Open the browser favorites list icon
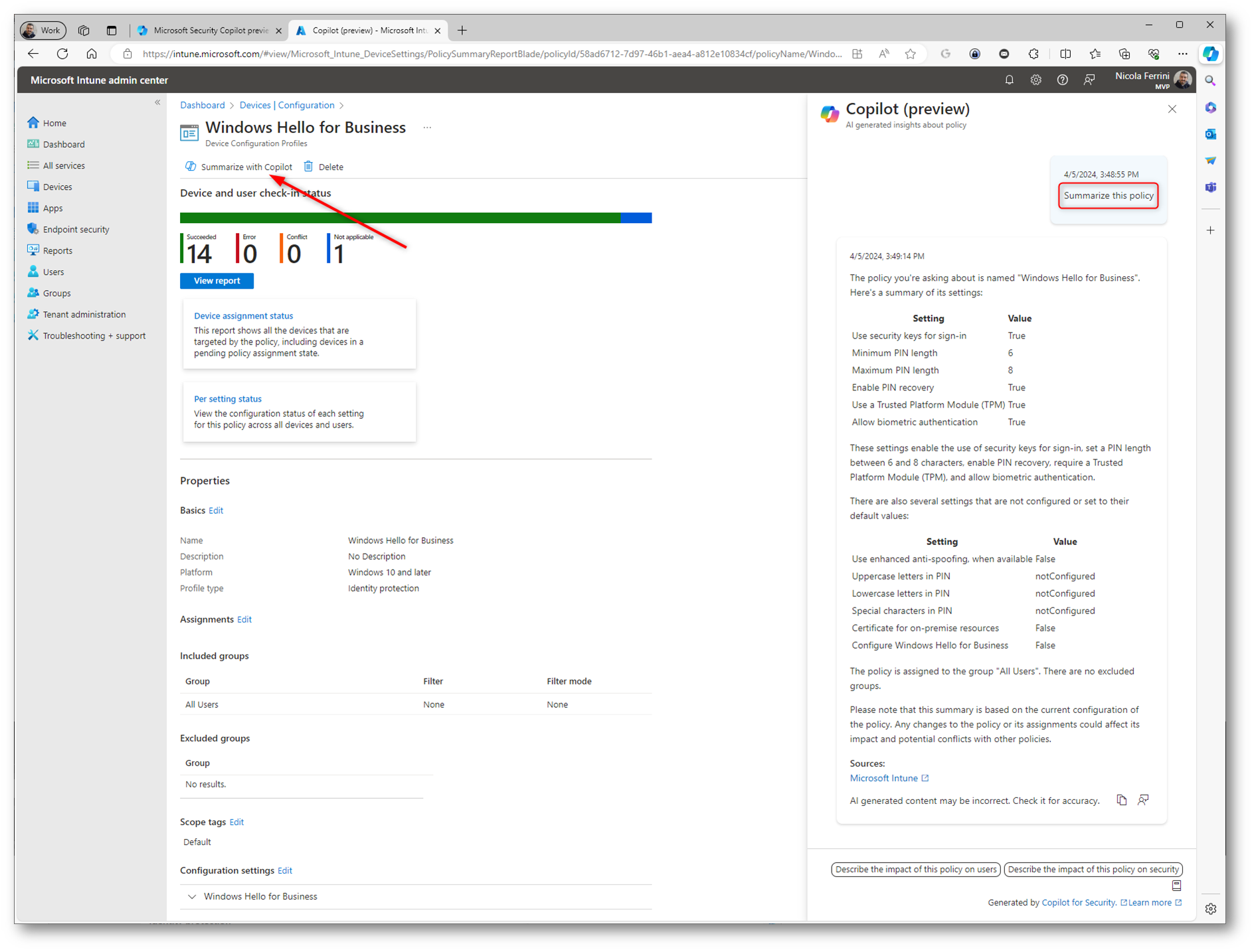Viewport: 1254px width, 952px height. (x=1095, y=54)
